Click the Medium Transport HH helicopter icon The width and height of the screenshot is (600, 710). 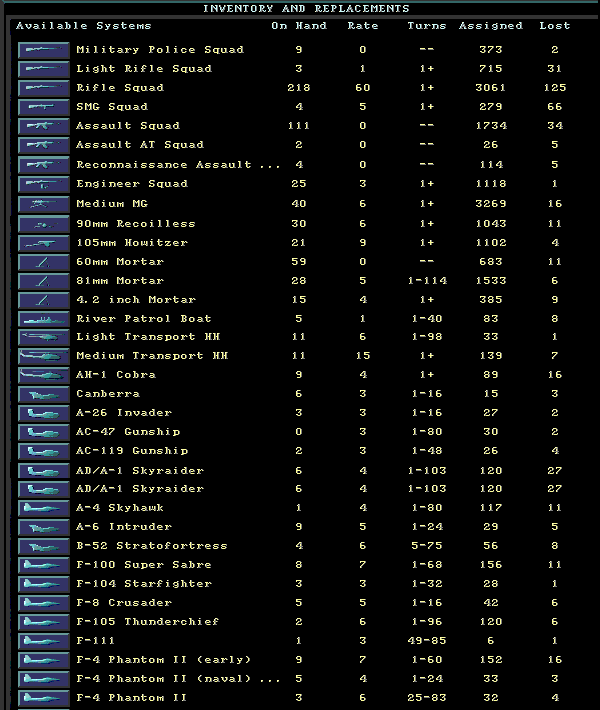[44, 356]
